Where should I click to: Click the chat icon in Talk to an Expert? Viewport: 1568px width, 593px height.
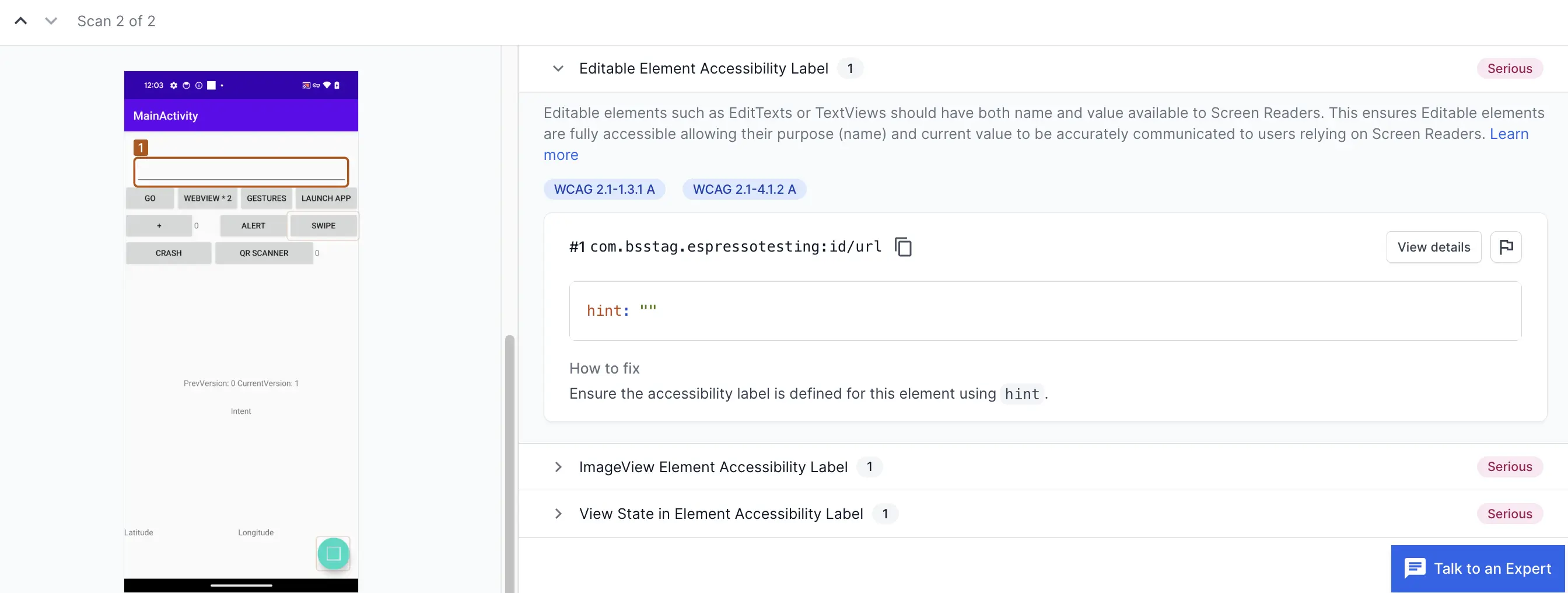[1415, 568]
